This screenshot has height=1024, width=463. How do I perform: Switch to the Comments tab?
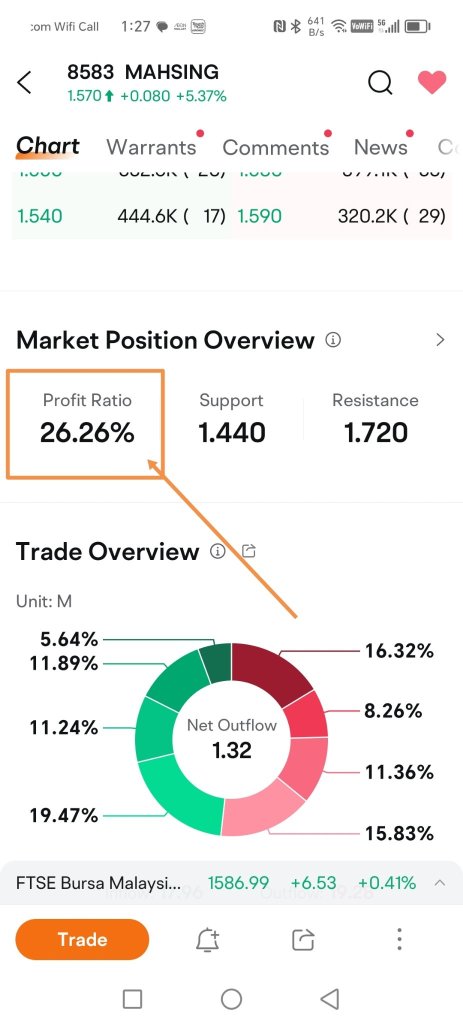point(276,147)
